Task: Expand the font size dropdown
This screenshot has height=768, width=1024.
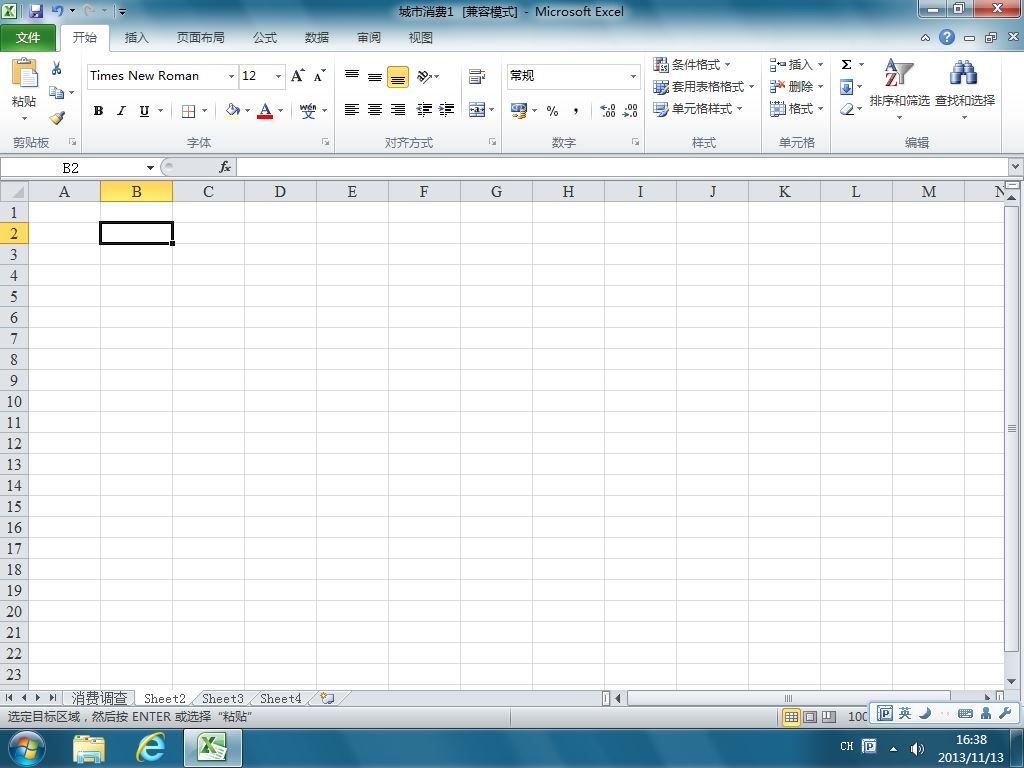Action: tap(278, 76)
